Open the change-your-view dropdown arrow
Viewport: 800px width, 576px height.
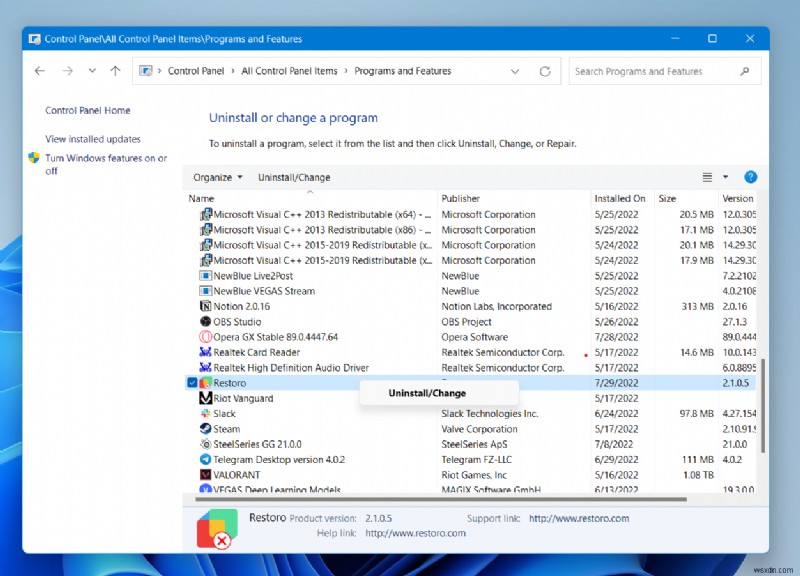point(723,177)
